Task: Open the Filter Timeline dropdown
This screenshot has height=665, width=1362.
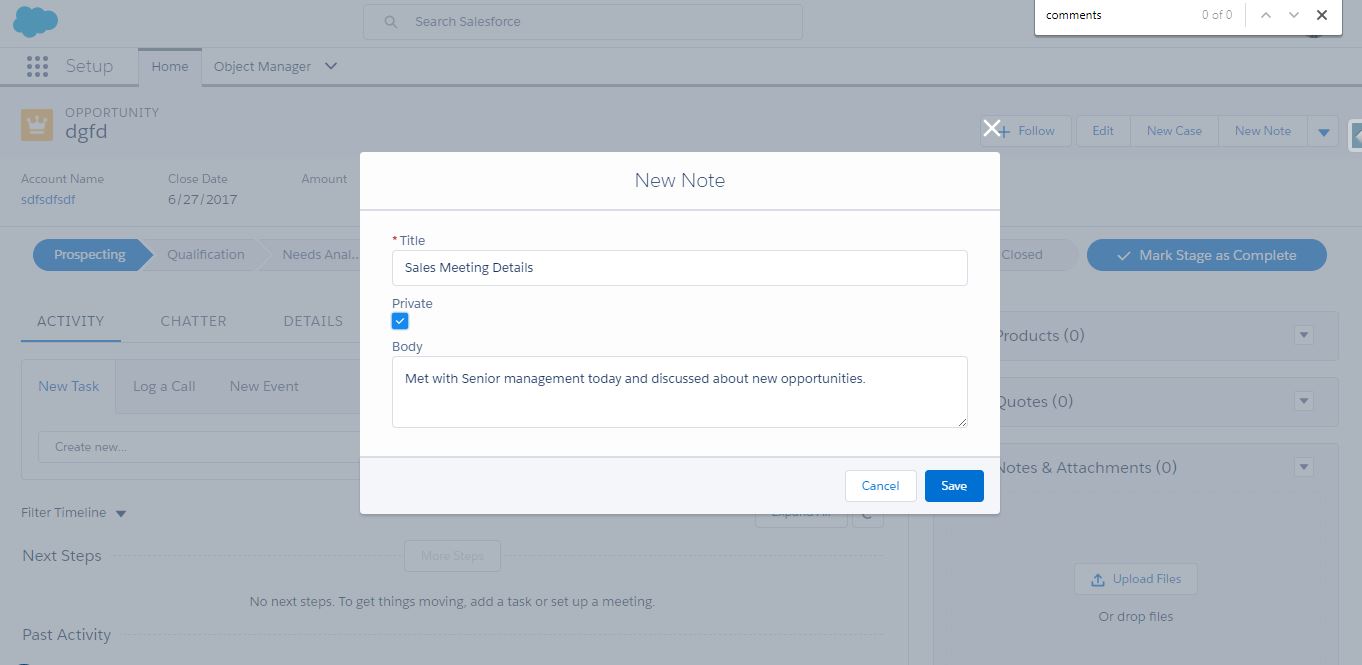Action: coord(120,513)
